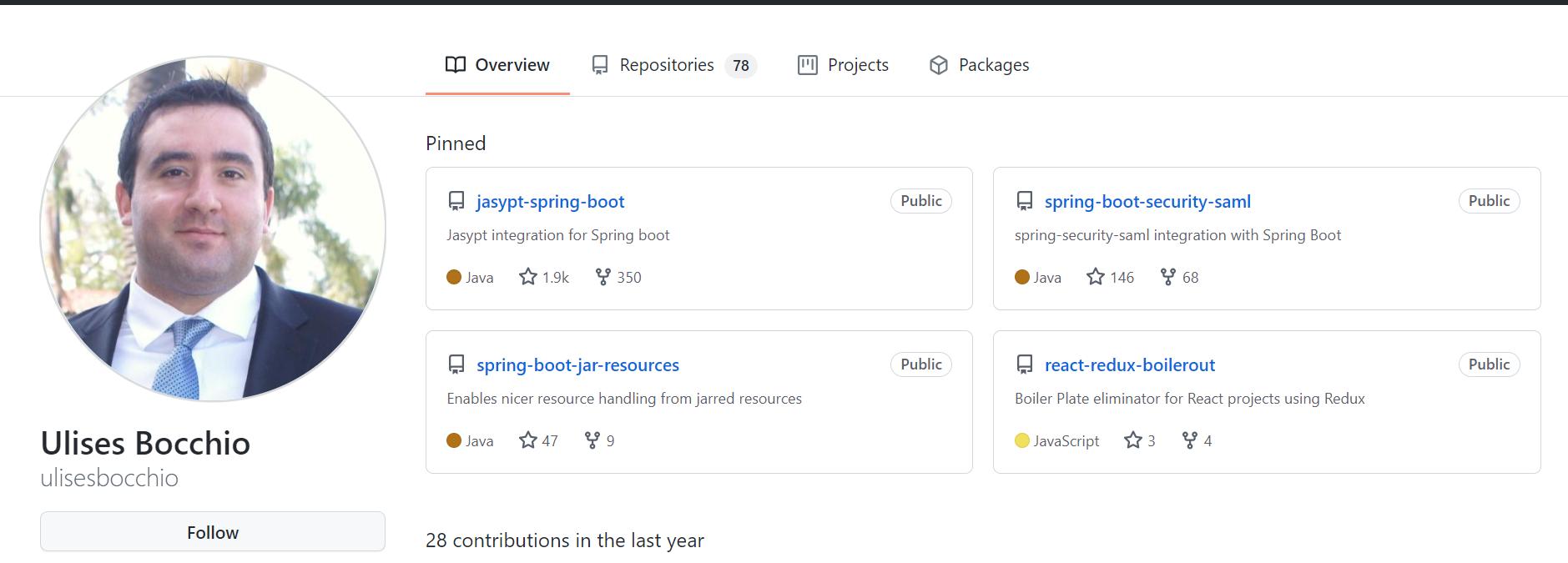Click star icon on spring-boot-security-saml card
Viewport: 1568px width, 563px height.
pos(1095,277)
